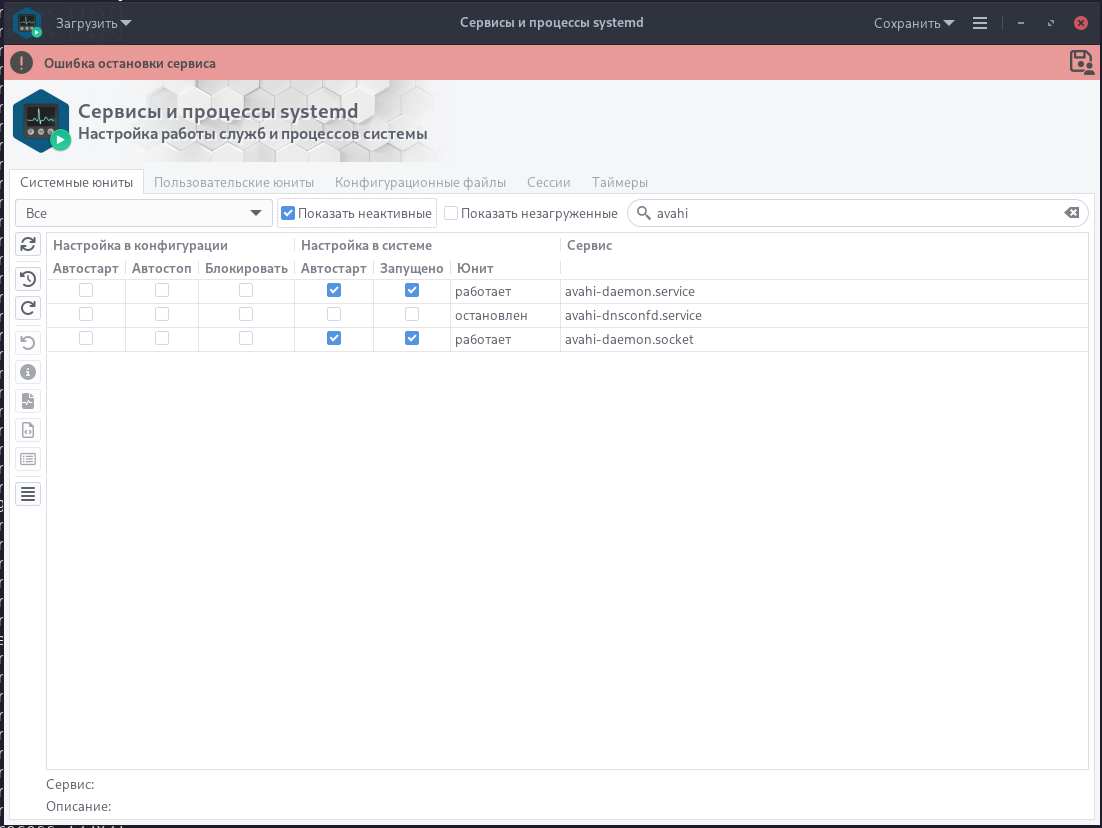Click the refresh units sync icon
Viewport: 1102px width, 828px height.
[28, 245]
